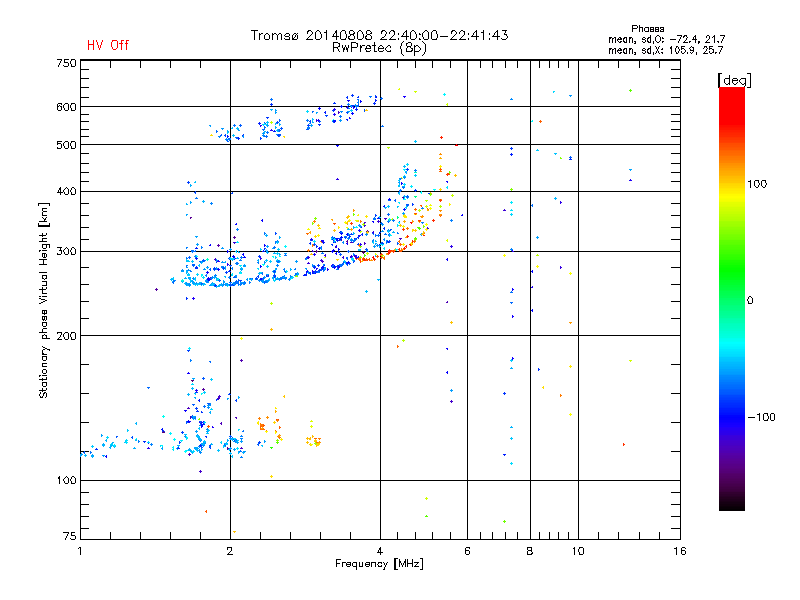Click the x-axis tick label '10'
This screenshot has height=600, width=800.
(578, 551)
